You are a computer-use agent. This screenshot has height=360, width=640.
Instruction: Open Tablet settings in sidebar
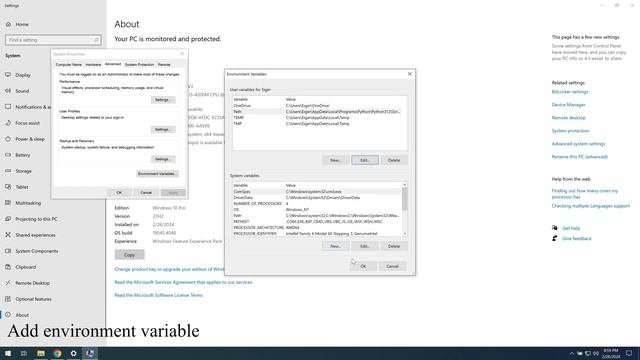click(x=22, y=187)
